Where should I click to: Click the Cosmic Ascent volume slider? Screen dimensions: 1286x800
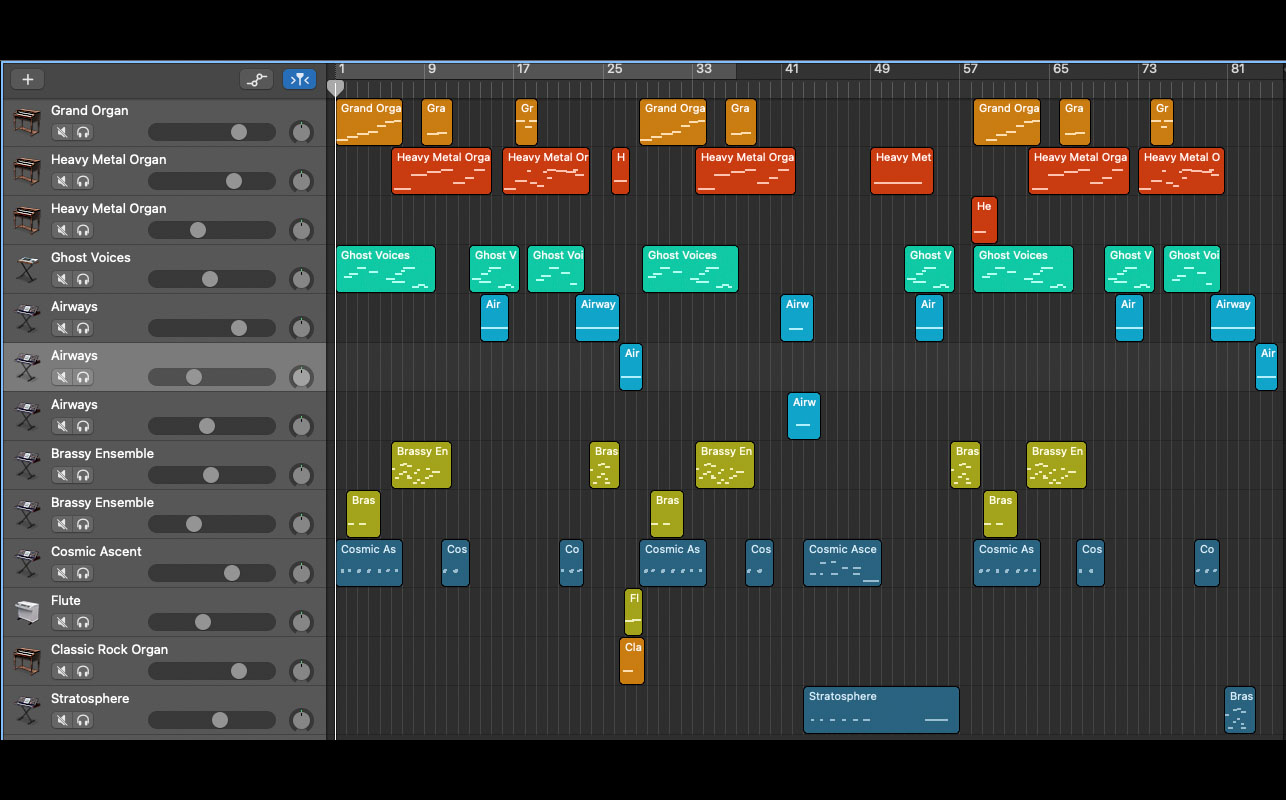(x=212, y=573)
